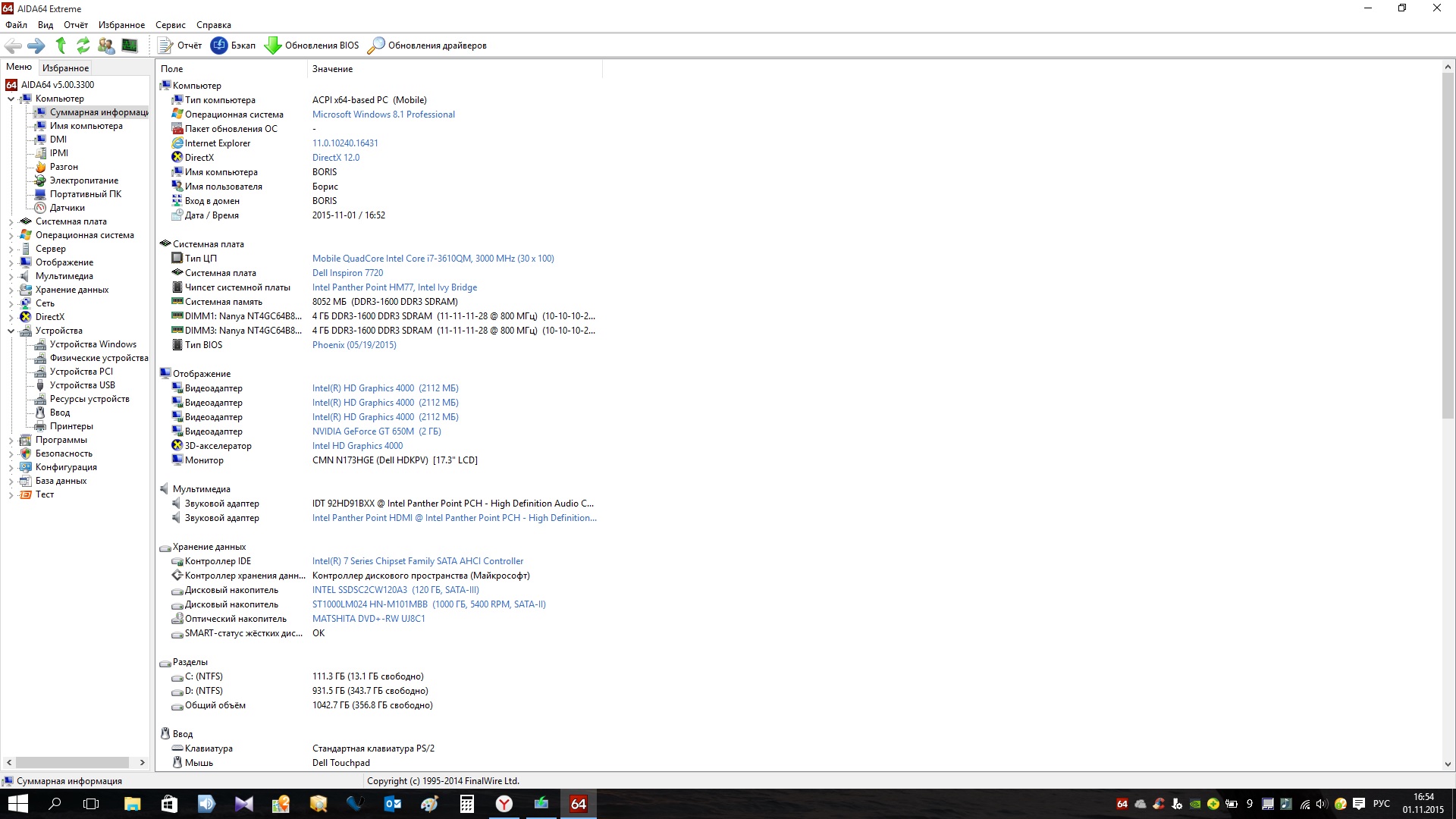Collapse the Устройства tree node
Screen dimensions: 1456x819
tap(11, 331)
